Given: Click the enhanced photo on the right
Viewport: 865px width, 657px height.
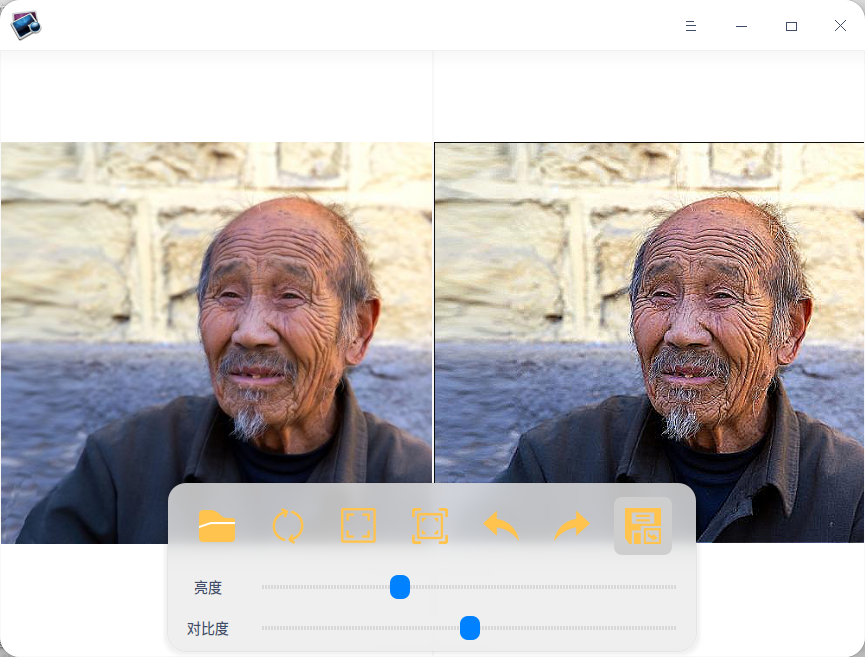Looking at the screenshot, I should pos(649,343).
